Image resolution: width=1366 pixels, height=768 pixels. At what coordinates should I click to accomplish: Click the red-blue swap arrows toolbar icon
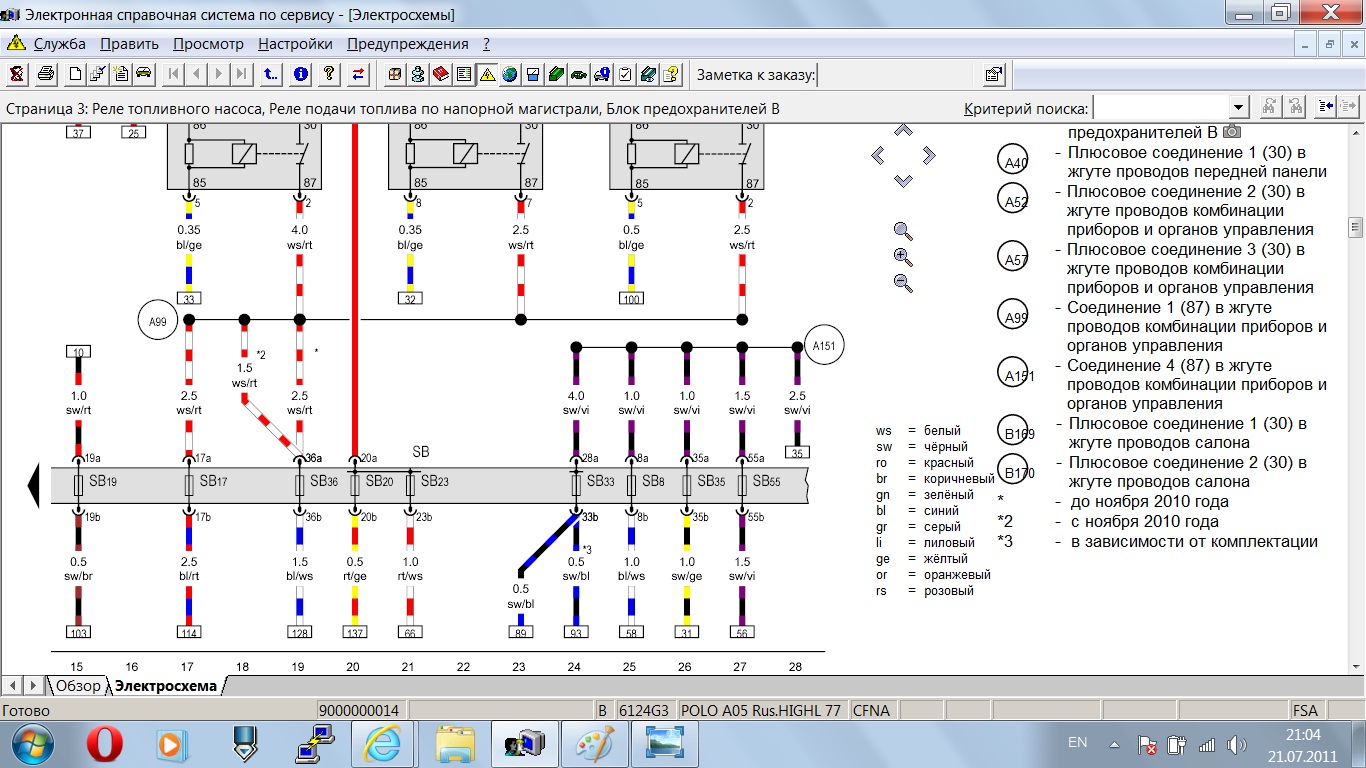358,74
